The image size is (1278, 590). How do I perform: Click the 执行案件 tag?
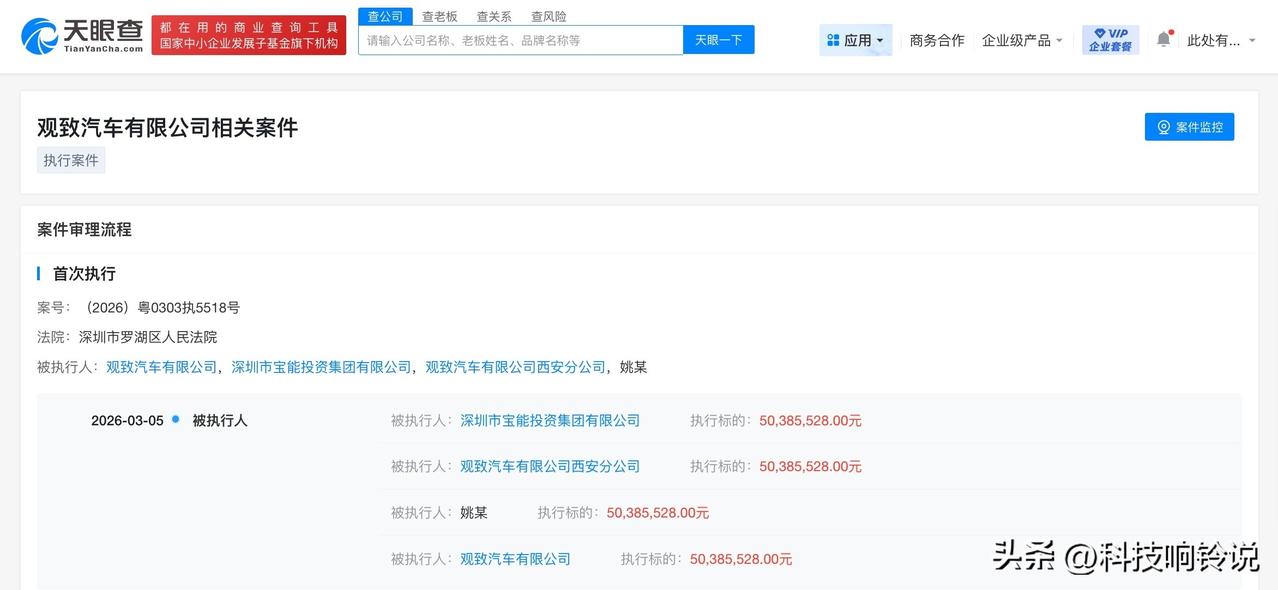[71, 160]
